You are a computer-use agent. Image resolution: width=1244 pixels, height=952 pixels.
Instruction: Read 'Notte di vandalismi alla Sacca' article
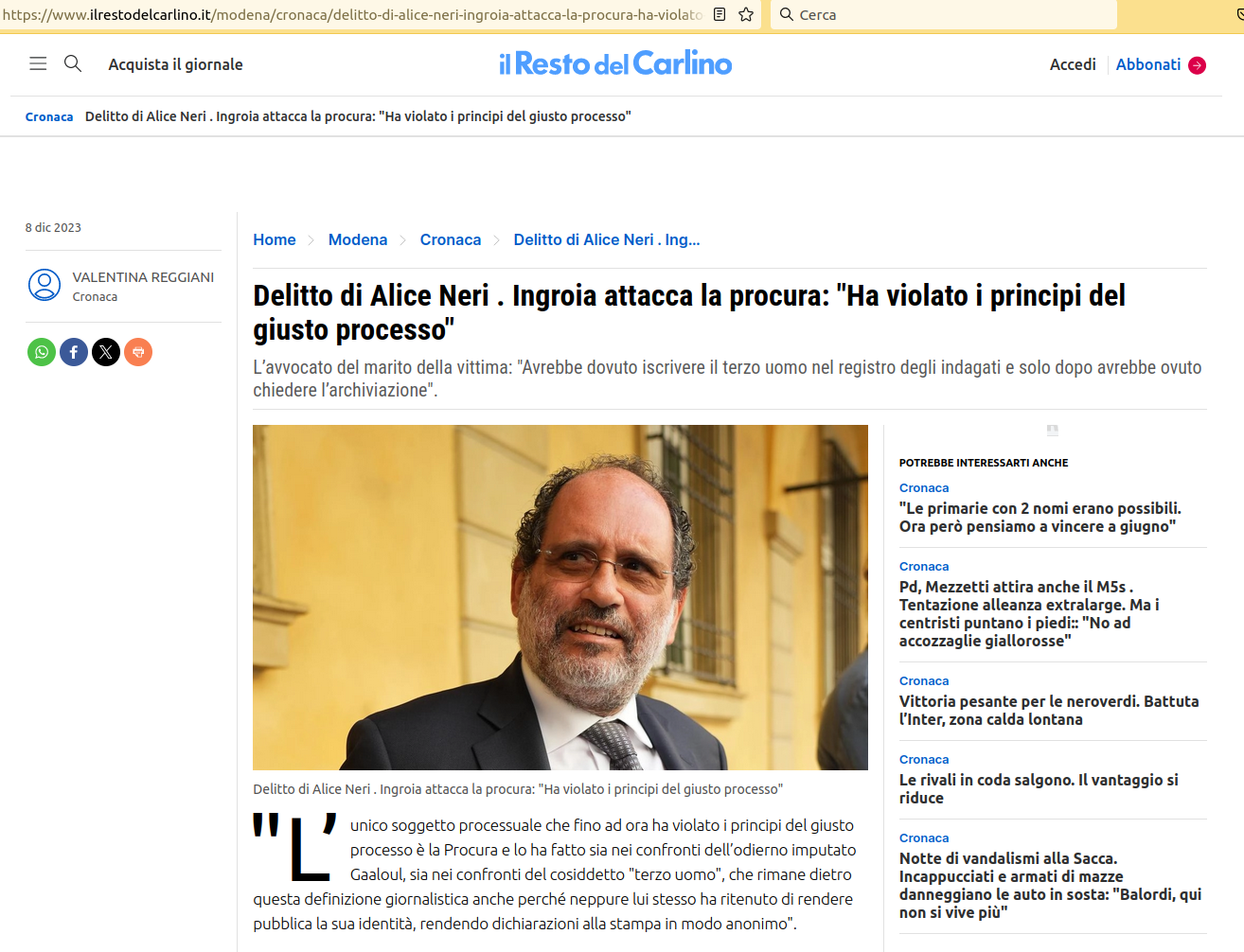click(1051, 885)
